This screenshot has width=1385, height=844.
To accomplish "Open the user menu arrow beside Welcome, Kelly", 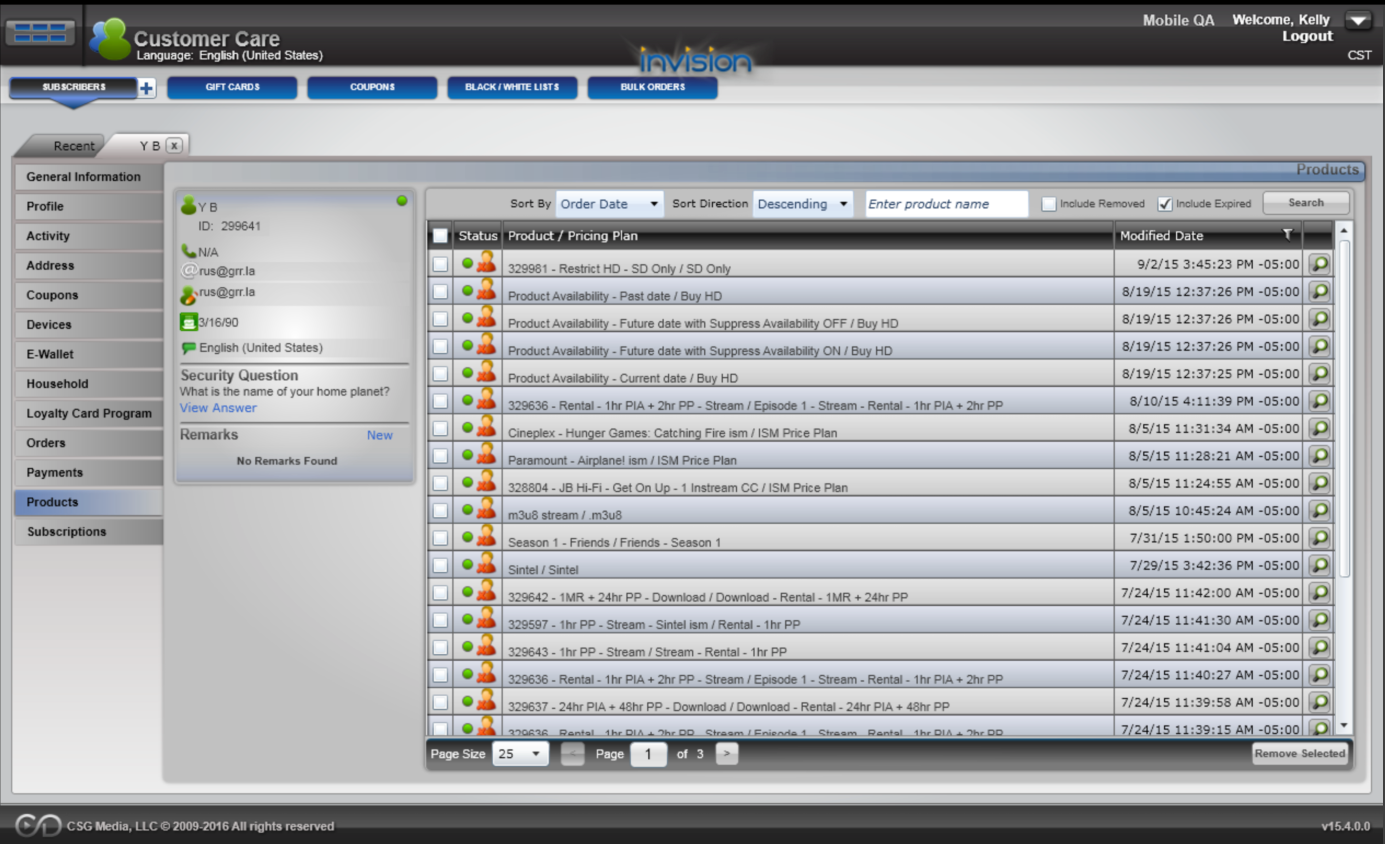I will pos(1358,20).
